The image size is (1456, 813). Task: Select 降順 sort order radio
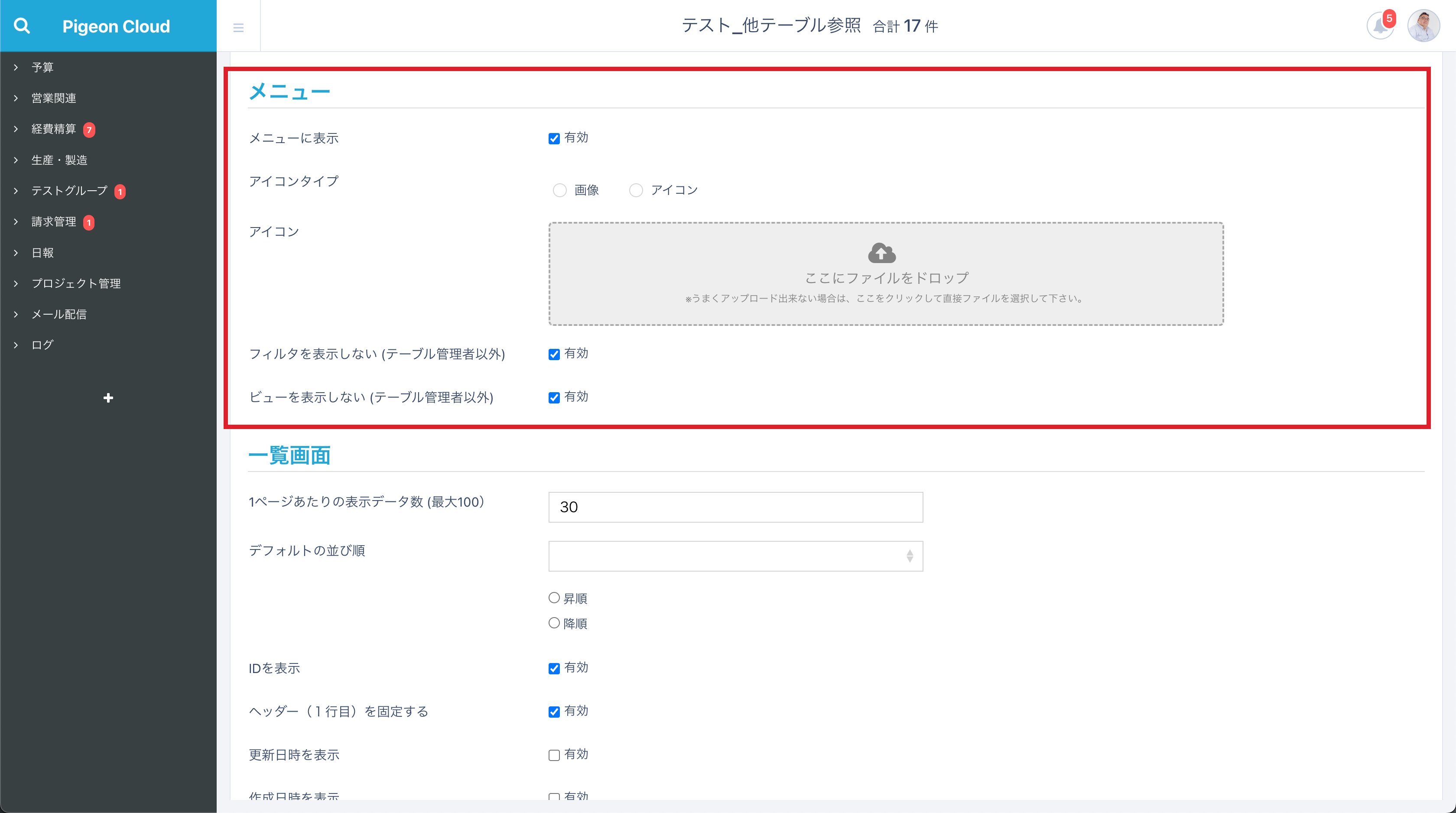[554, 623]
